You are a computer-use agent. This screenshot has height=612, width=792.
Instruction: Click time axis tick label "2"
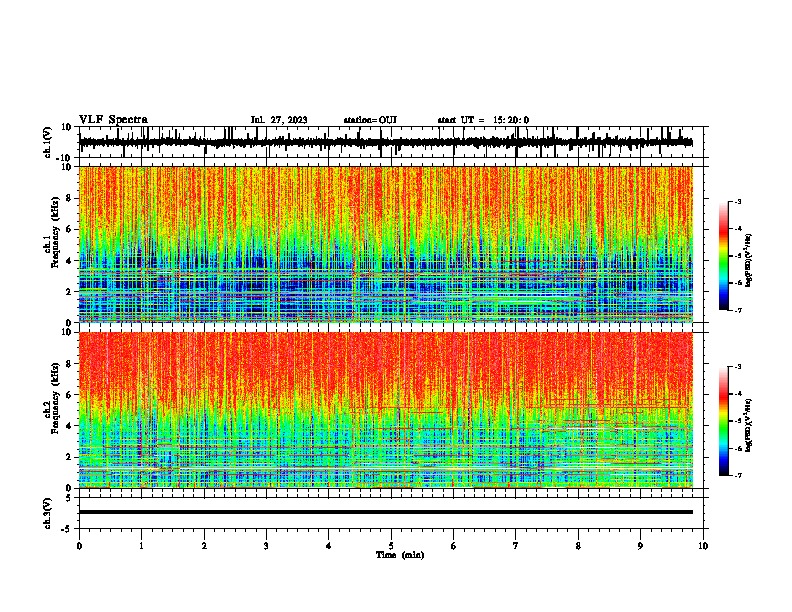pos(204,546)
